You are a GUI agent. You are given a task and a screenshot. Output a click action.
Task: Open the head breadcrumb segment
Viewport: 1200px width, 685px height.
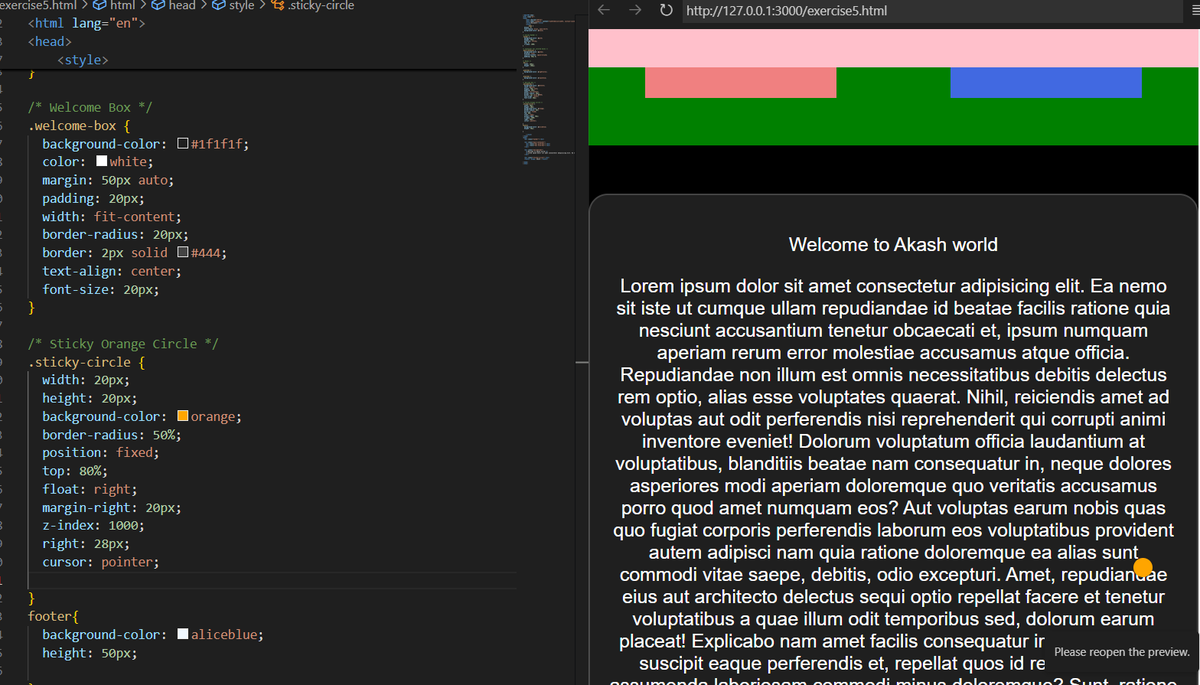point(182,6)
